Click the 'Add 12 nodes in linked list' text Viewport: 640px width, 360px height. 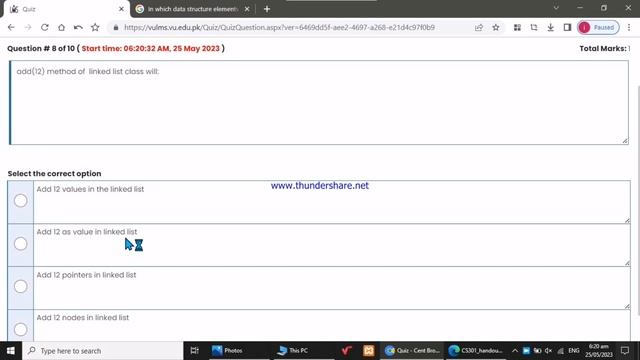[x=82, y=318]
